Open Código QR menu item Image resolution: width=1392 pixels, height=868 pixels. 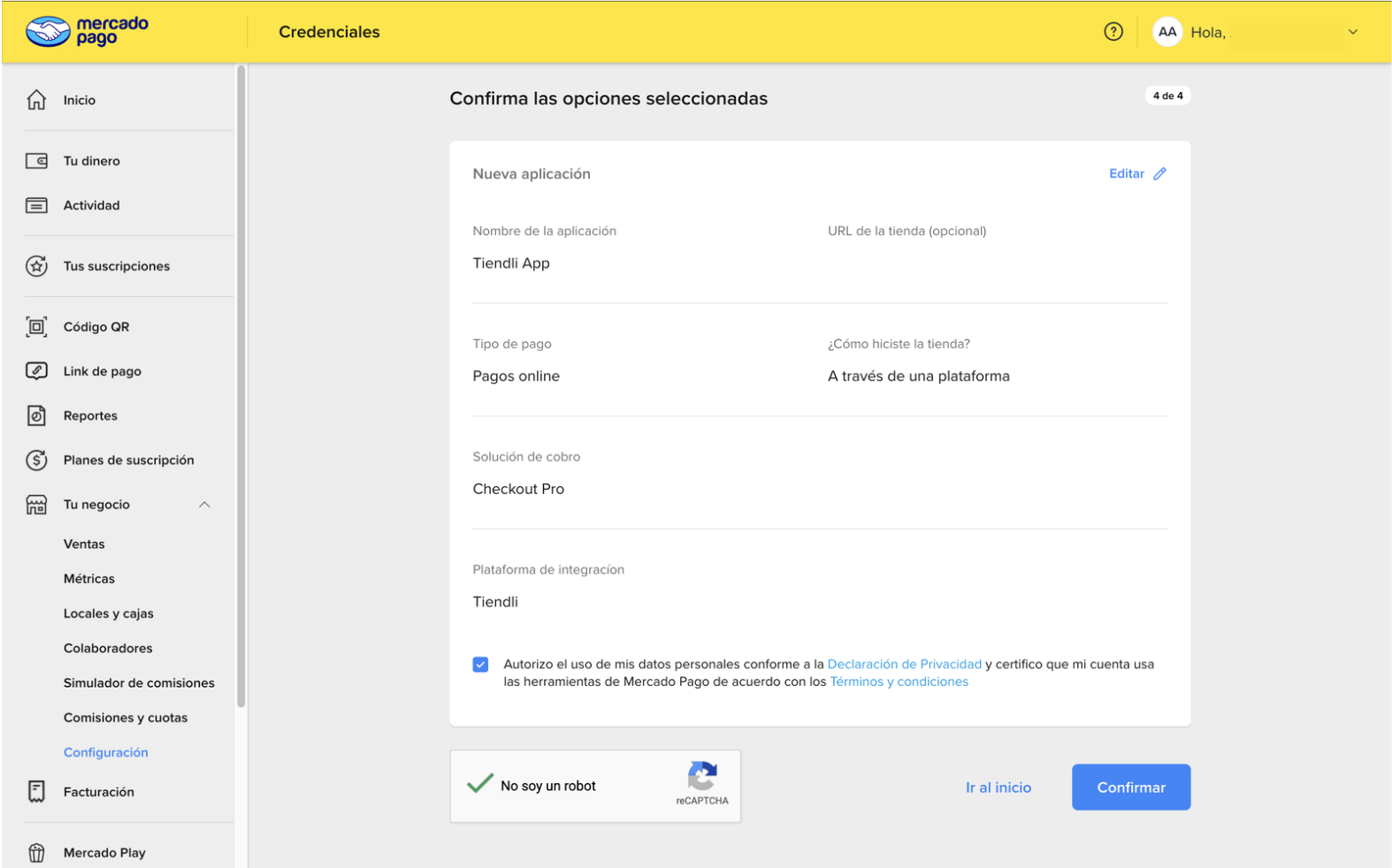pos(96,327)
